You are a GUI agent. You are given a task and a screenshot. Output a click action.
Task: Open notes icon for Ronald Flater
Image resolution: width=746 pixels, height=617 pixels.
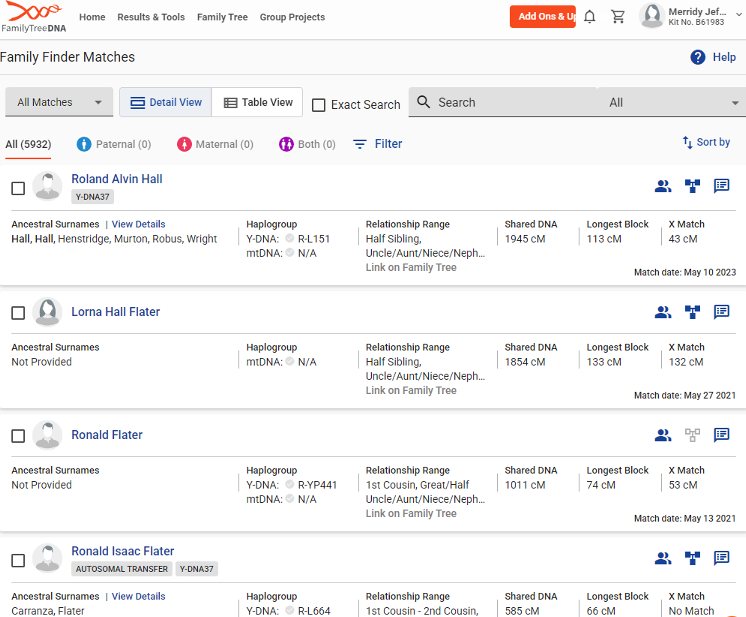(721, 435)
